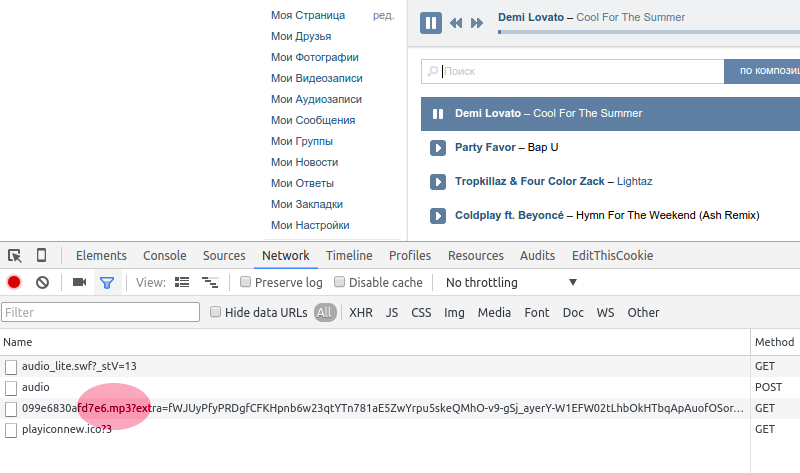Open Мои Группы link
This screenshot has height=473, width=800.
coord(302,141)
